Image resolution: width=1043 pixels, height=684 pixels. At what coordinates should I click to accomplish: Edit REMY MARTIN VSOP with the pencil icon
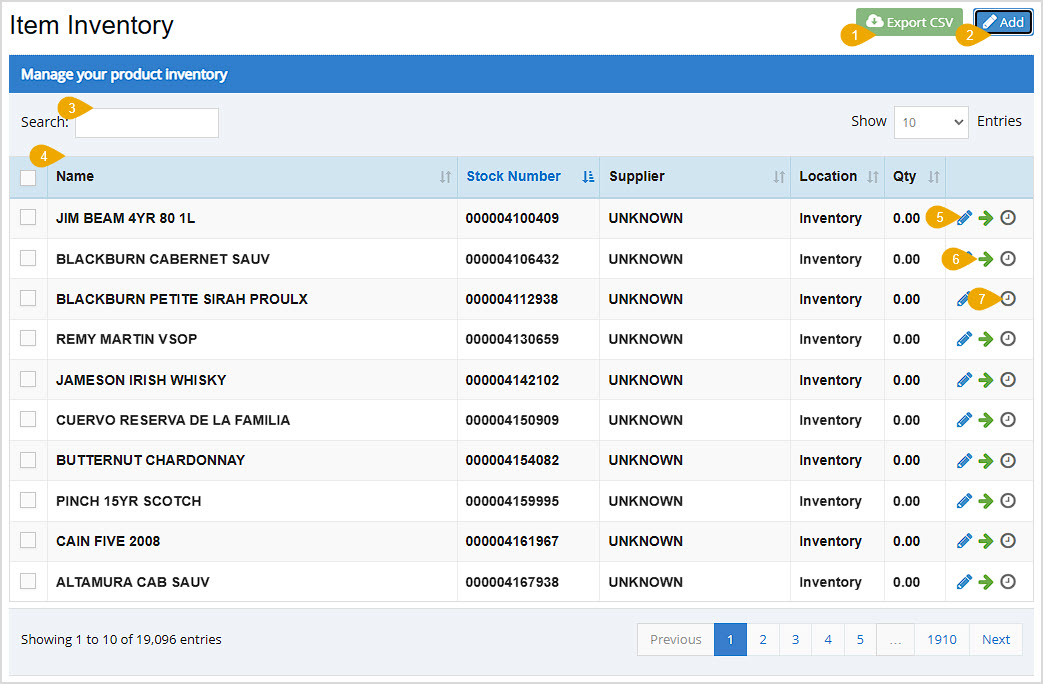[963, 339]
